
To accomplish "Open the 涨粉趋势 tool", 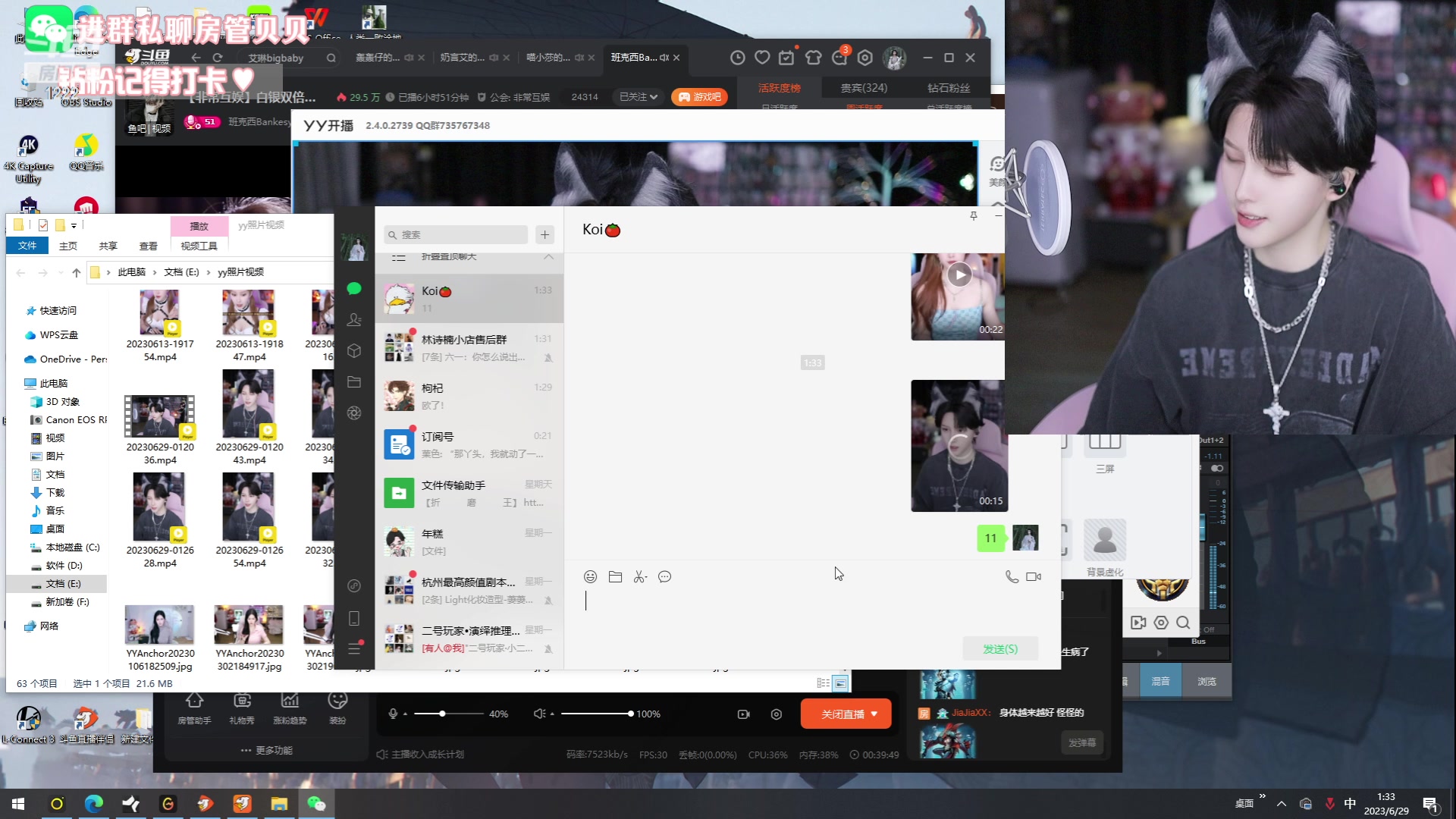I will click(x=290, y=708).
